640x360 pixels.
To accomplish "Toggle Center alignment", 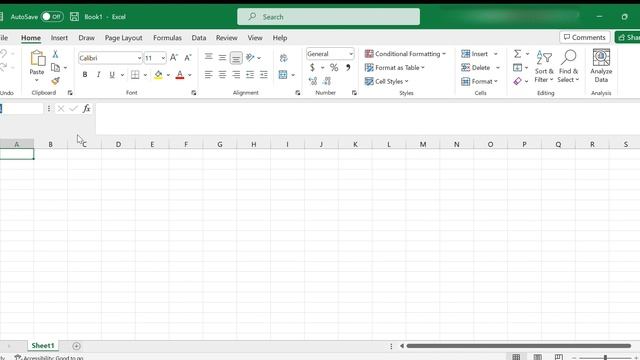I will pyautogui.click(x=222, y=75).
